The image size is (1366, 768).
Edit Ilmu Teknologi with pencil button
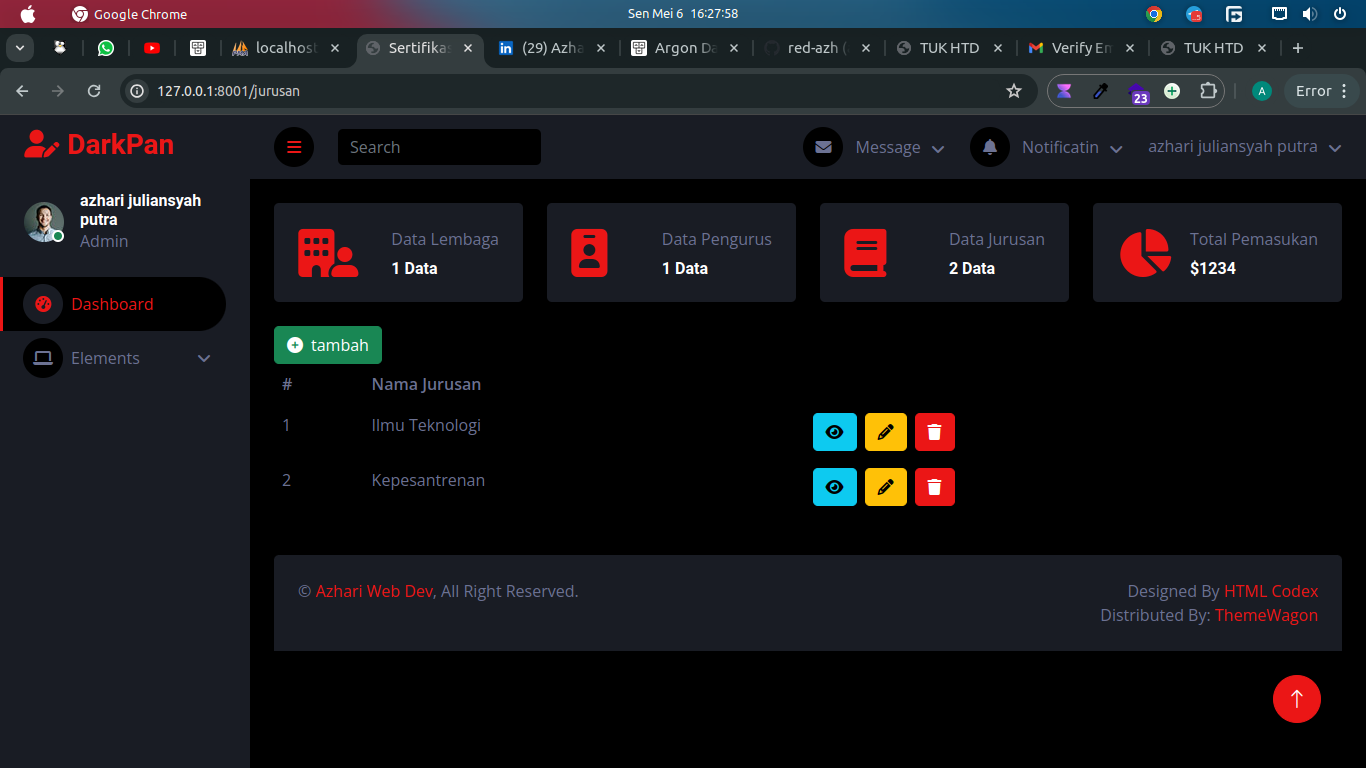pos(885,432)
